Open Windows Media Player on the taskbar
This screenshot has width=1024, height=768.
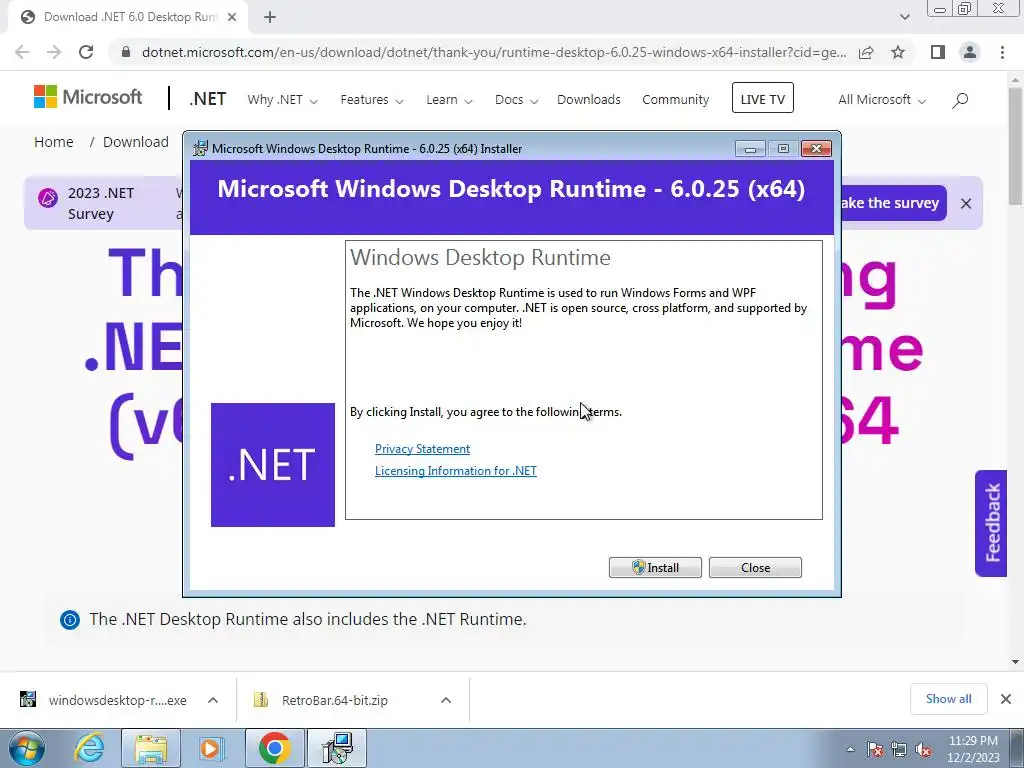(210, 748)
